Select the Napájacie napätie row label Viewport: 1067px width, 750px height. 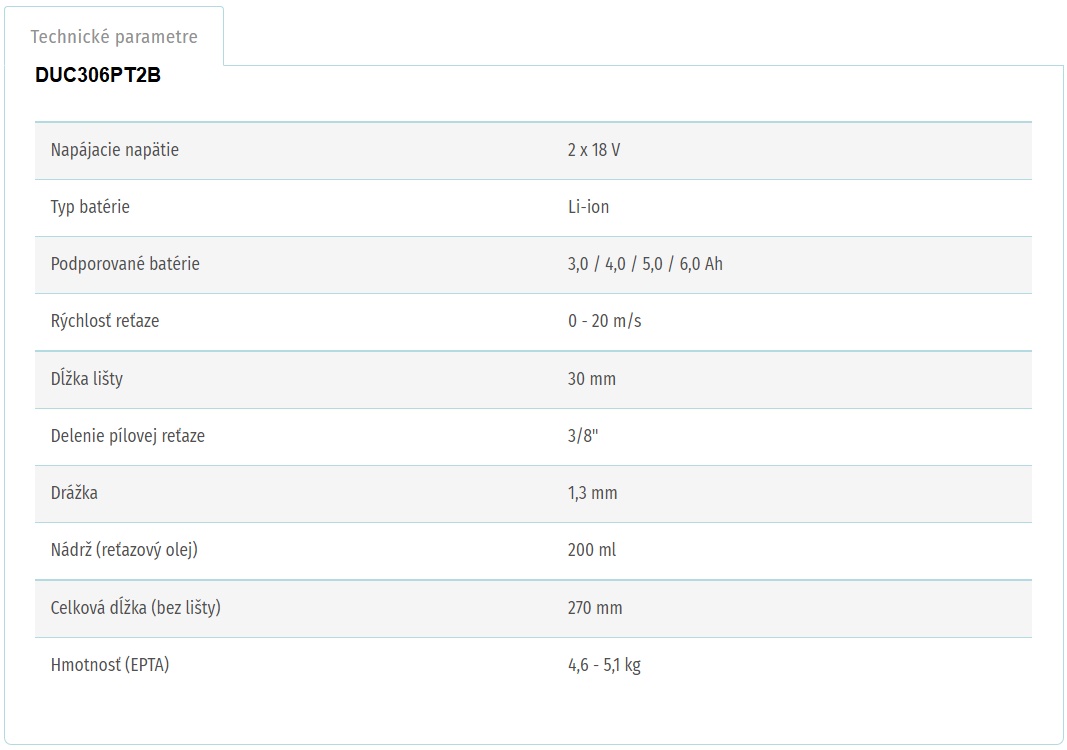pos(115,150)
